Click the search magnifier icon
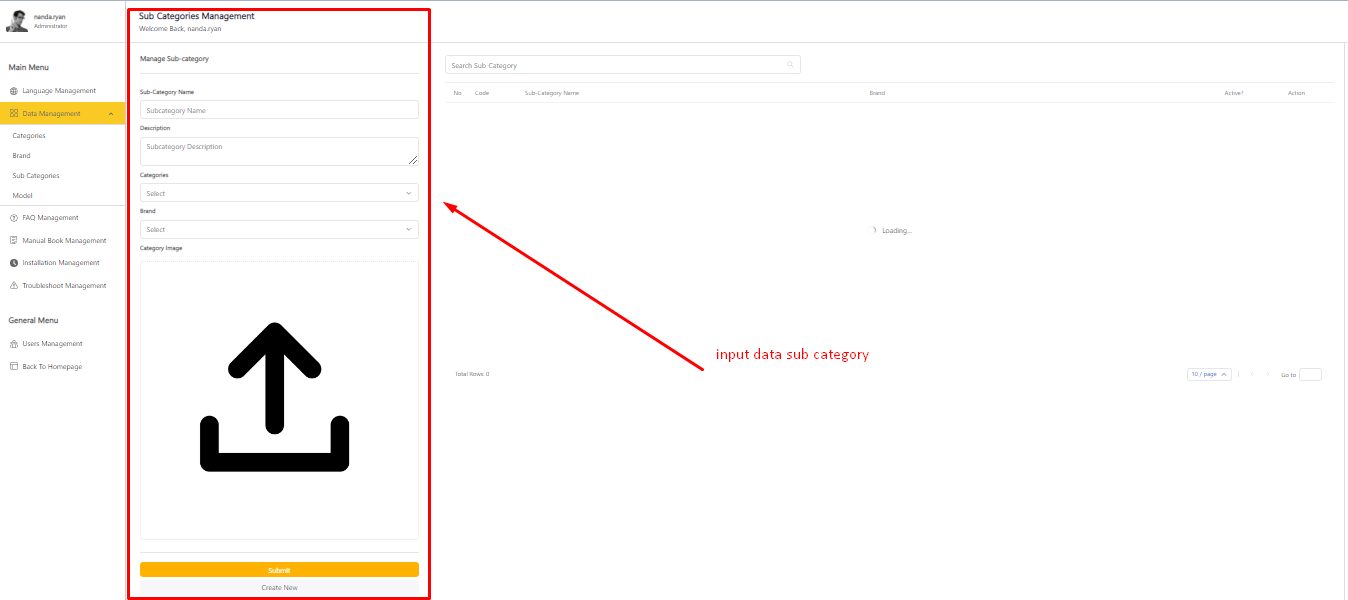Screen dimensions: 1348x600 point(790,65)
